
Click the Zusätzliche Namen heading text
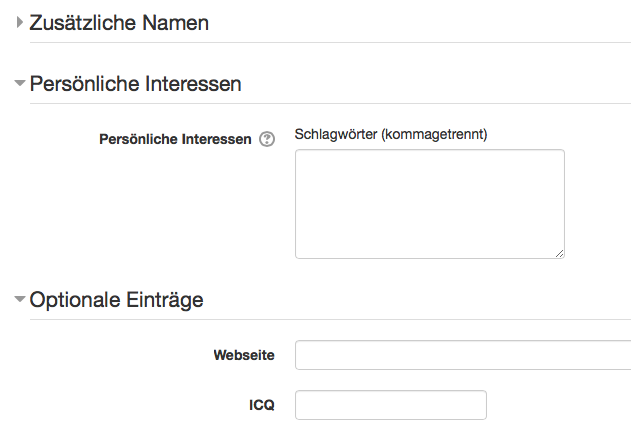pyautogui.click(x=119, y=23)
